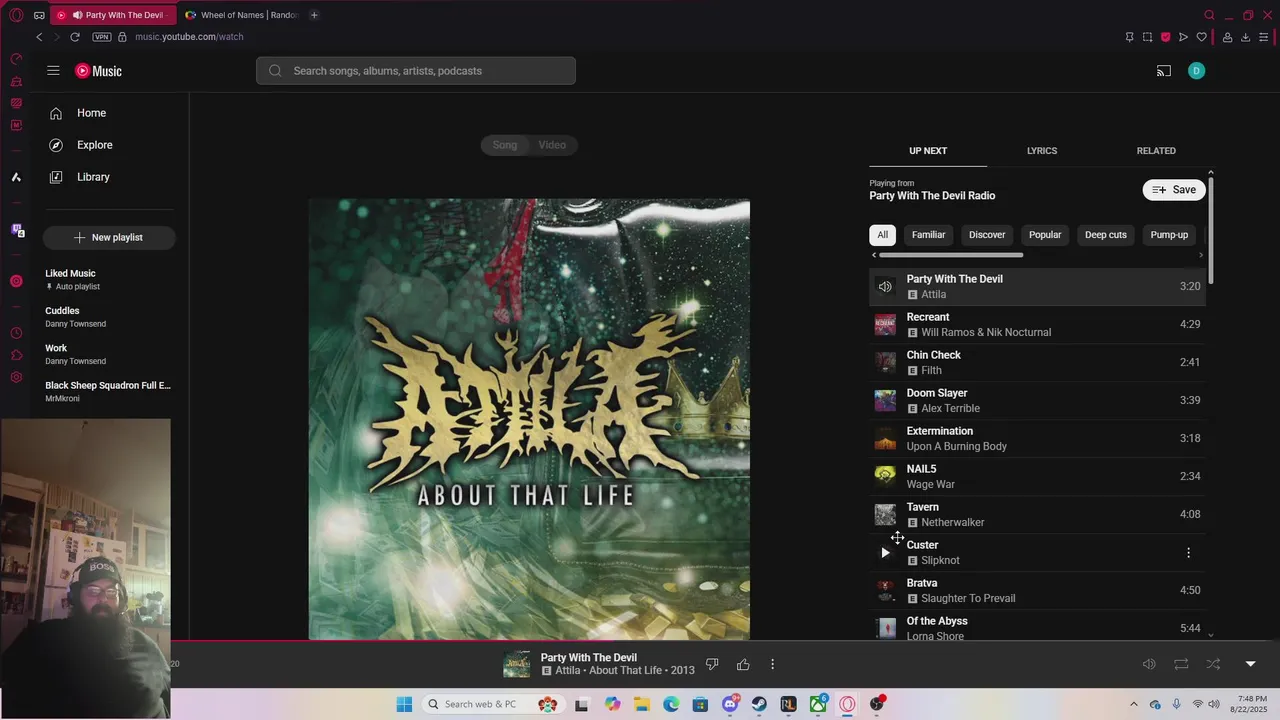Select the LYRICS tab
Image resolution: width=1280 pixels, height=720 pixels.
1042,151
